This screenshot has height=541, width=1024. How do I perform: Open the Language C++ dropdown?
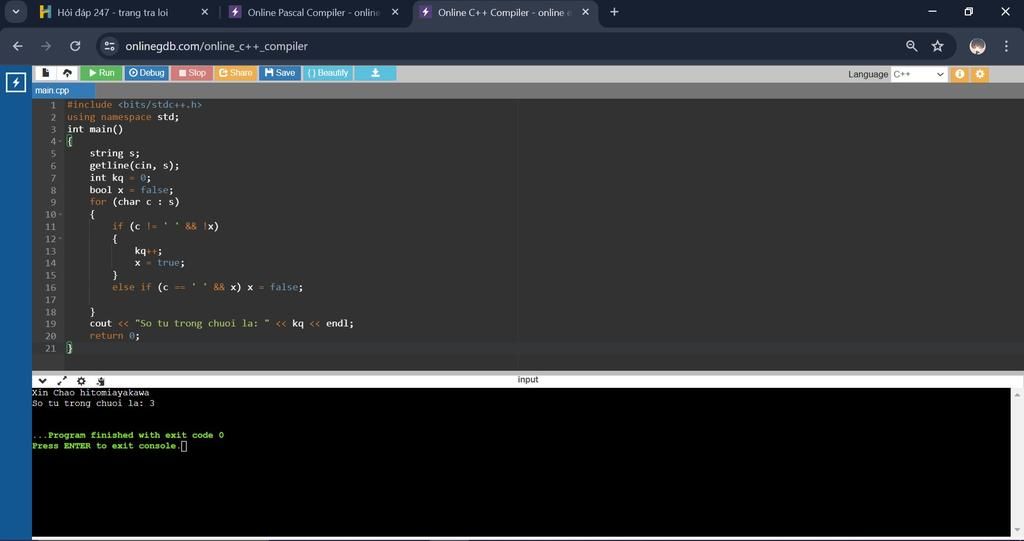[918, 74]
